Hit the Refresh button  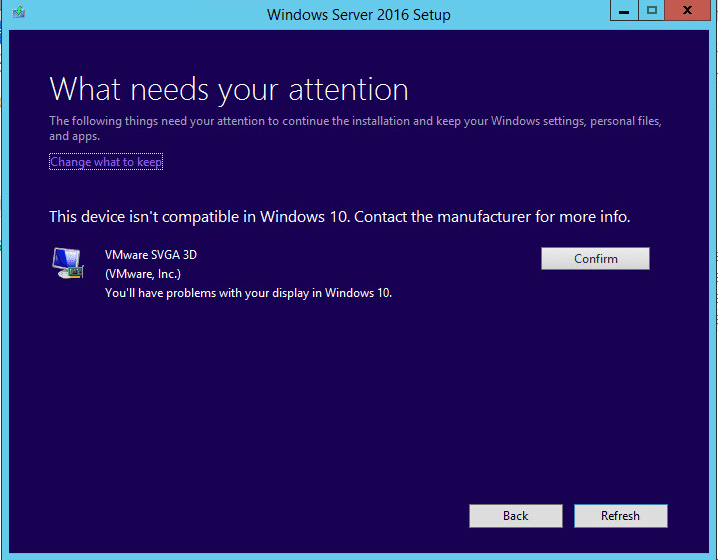(620, 516)
